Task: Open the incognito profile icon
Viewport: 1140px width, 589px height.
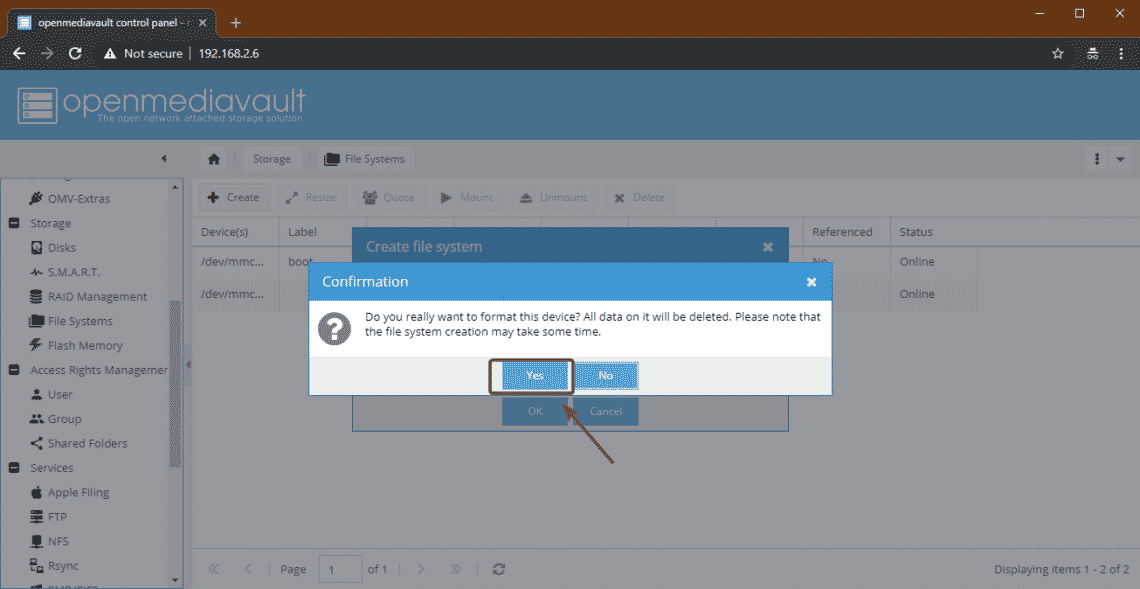Action: [x=1091, y=53]
